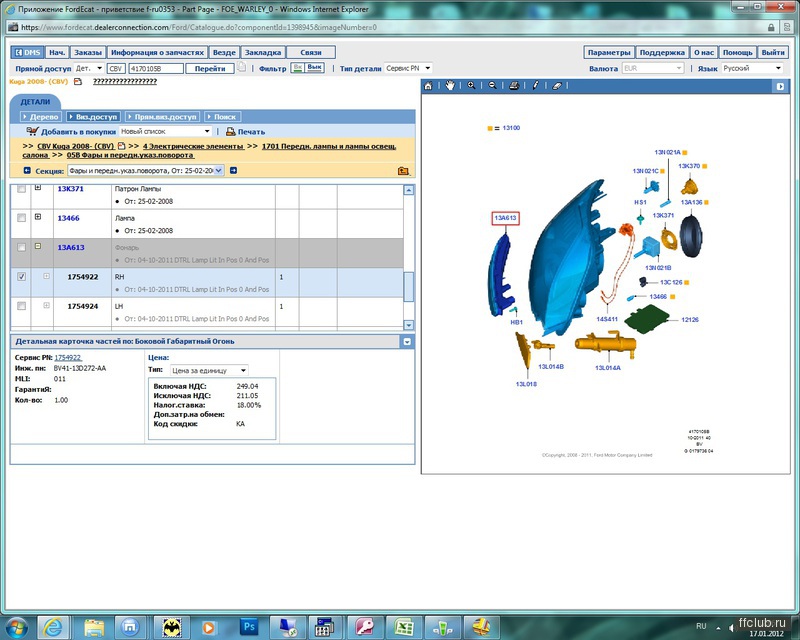Go to previous section arrow icon
The width and height of the screenshot is (800, 640).
(27, 170)
